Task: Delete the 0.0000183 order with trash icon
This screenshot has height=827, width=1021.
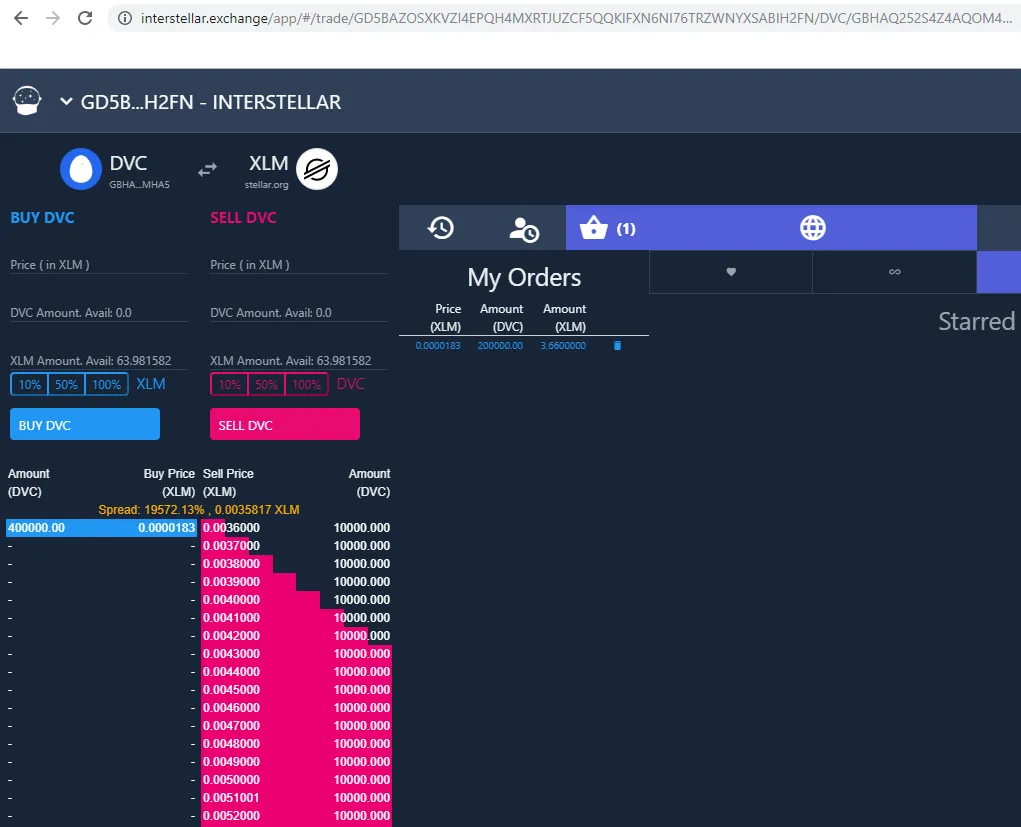Action: (x=617, y=346)
